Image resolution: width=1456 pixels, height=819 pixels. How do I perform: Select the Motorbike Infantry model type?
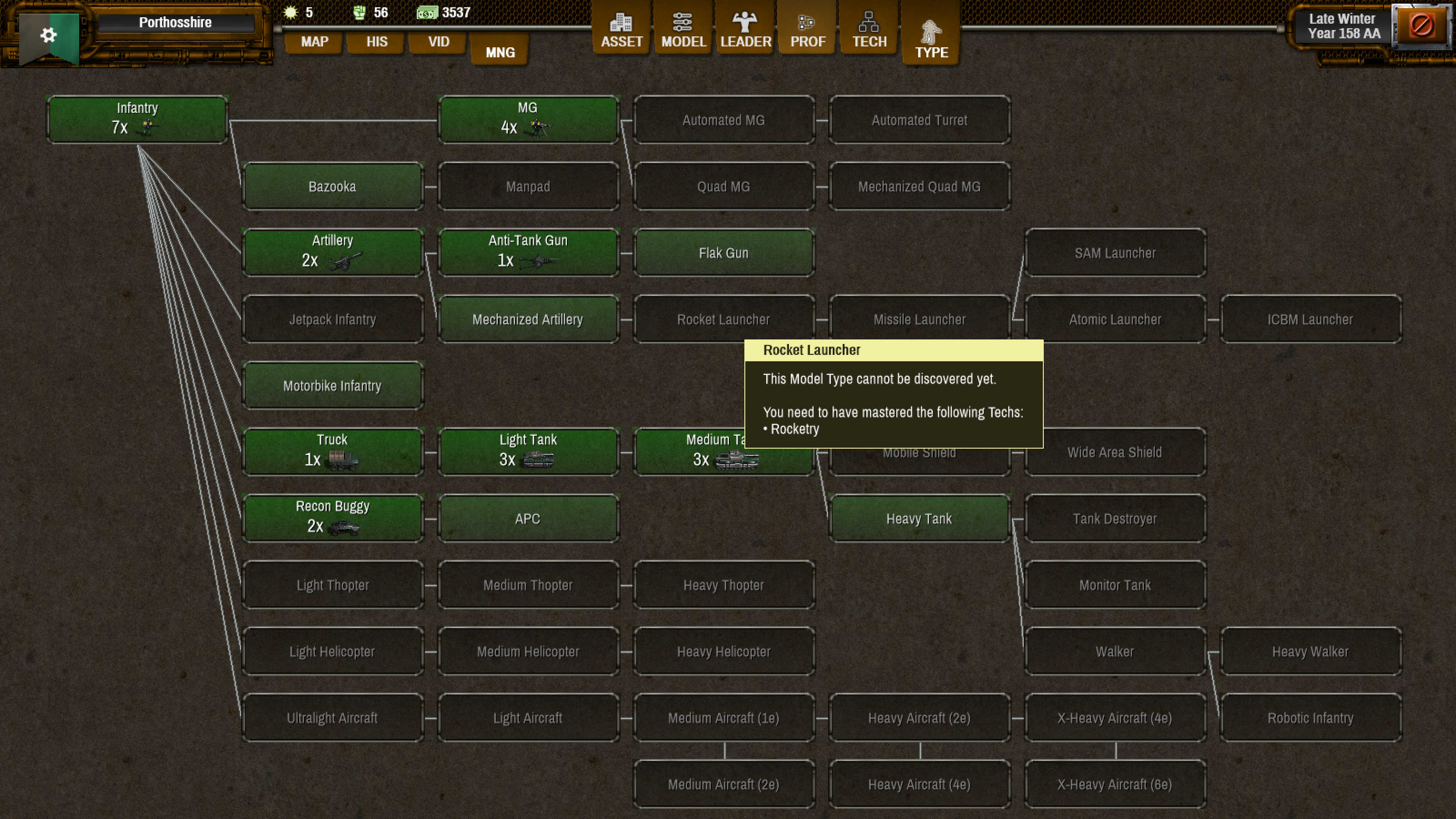332,385
